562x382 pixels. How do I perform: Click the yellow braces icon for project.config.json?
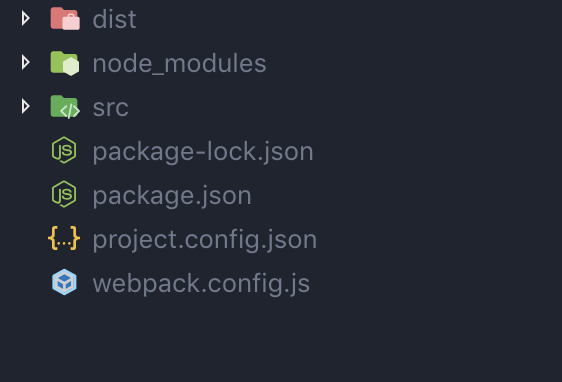coord(64,238)
